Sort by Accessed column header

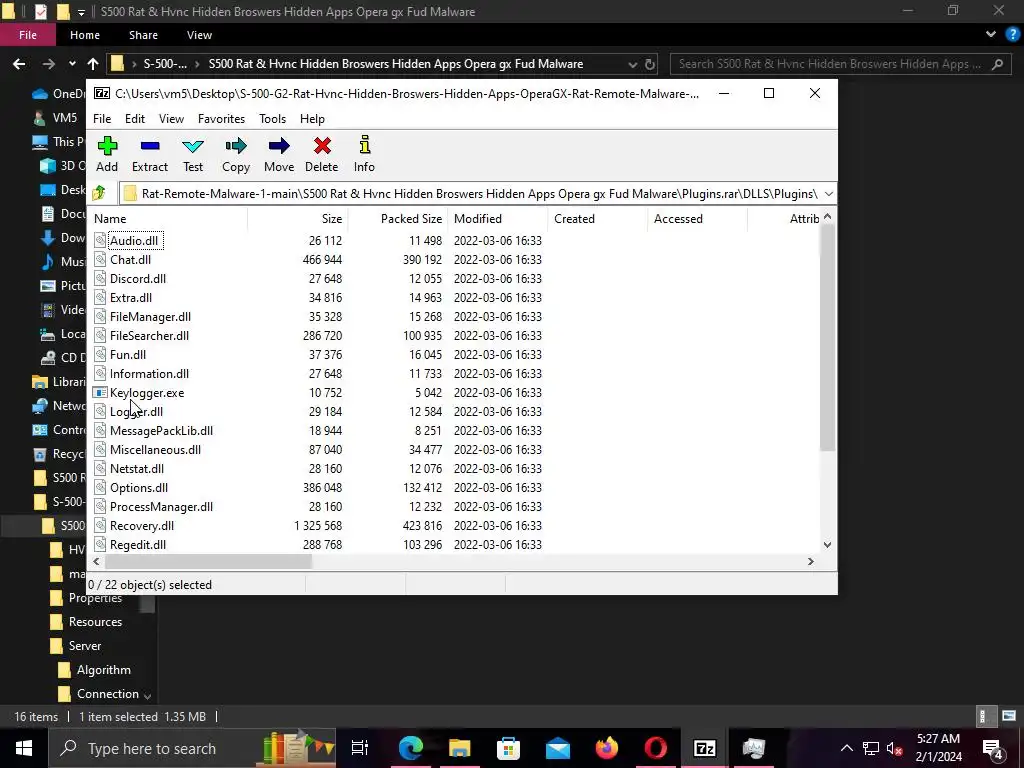(x=697, y=219)
